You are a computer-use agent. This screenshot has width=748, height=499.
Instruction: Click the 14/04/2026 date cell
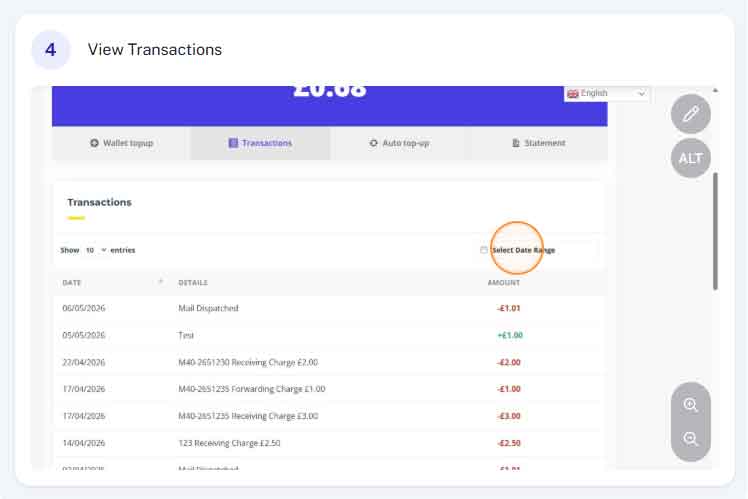[83, 443]
